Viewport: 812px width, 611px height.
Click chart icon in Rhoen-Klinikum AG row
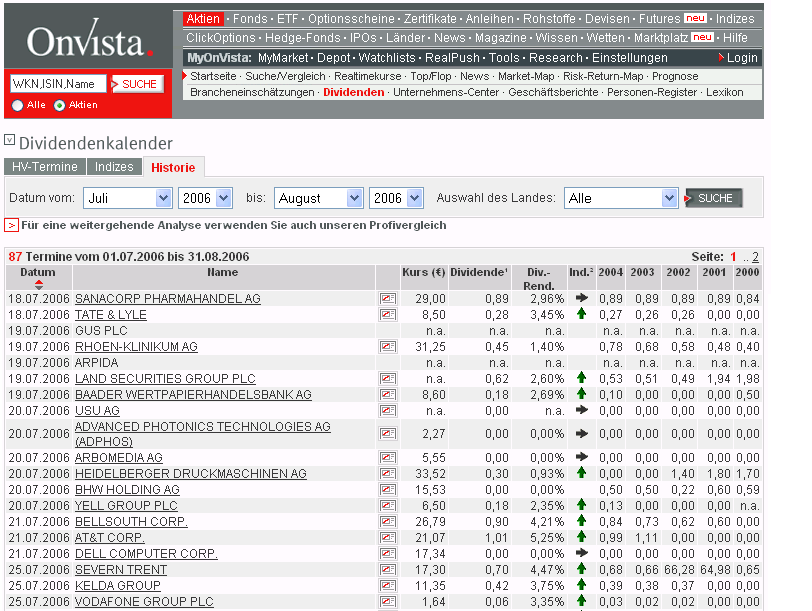click(387, 347)
